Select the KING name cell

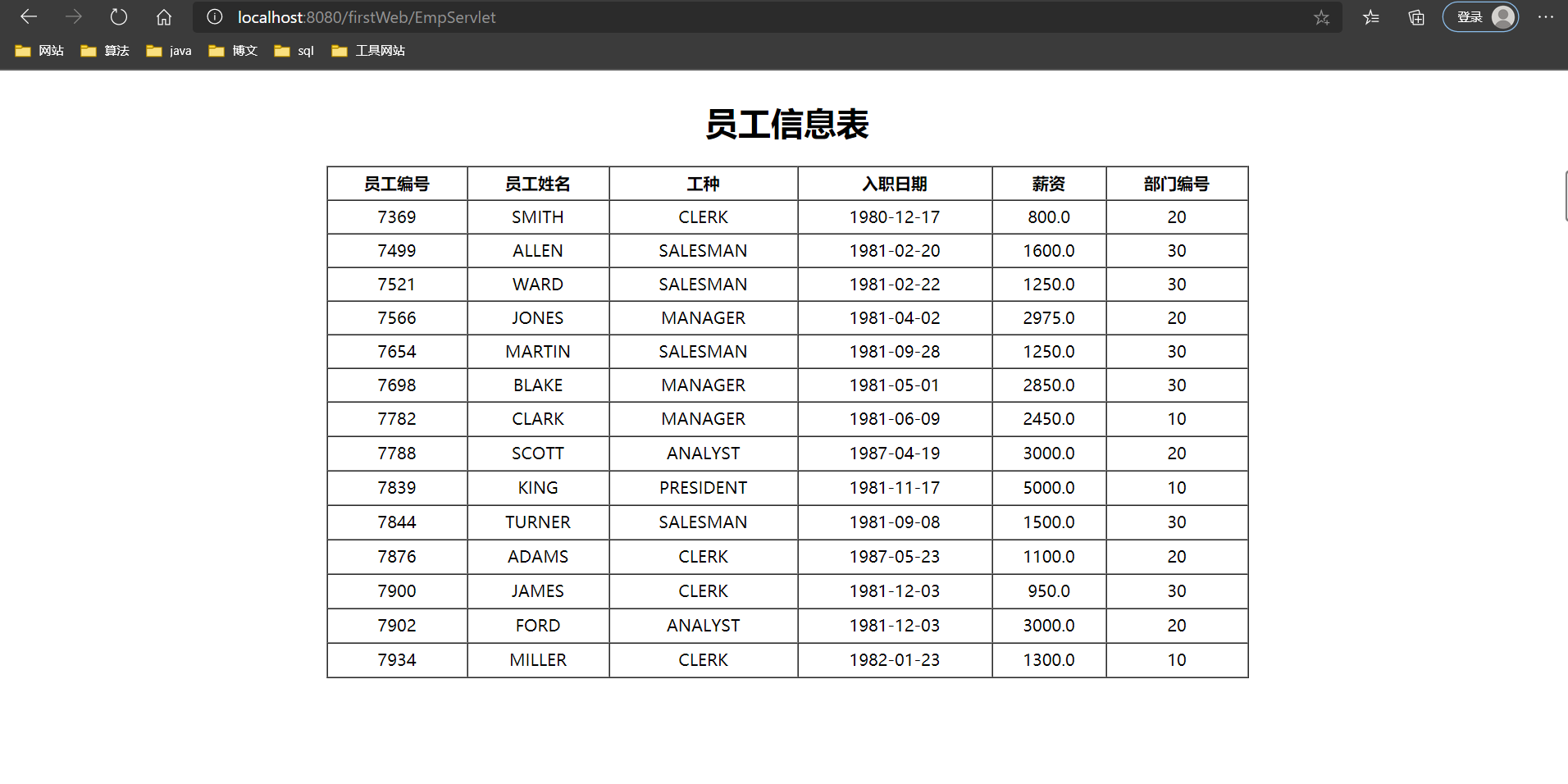coord(538,488)
